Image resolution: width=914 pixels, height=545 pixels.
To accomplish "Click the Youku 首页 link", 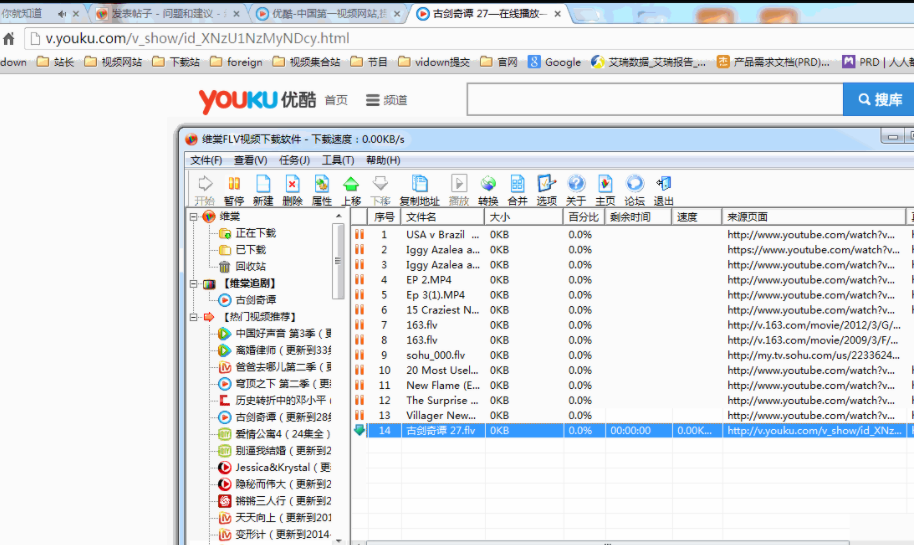I will (336, 100).
